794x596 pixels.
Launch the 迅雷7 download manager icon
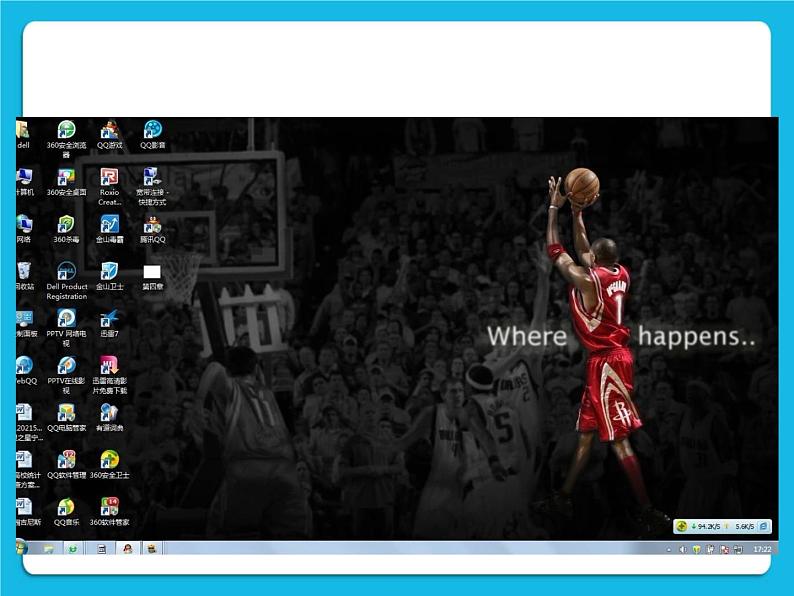[x=110, y=319]
